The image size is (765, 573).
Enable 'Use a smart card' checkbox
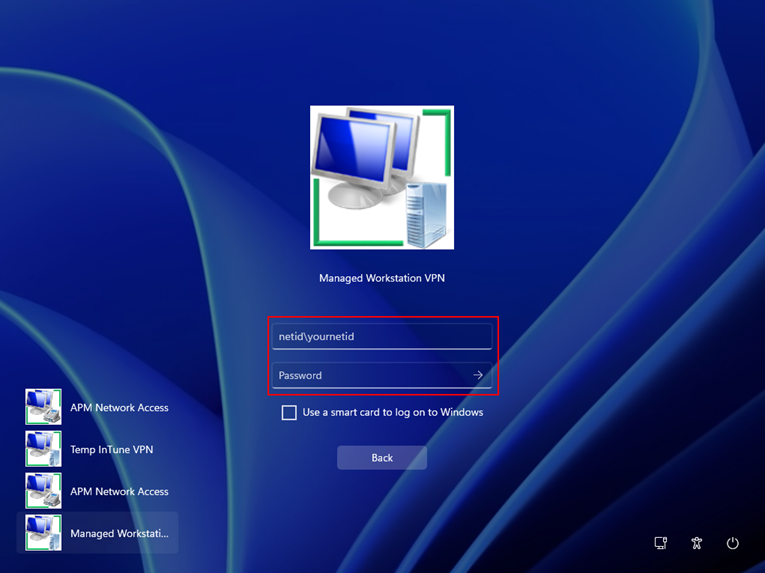[x=289, y=412]
